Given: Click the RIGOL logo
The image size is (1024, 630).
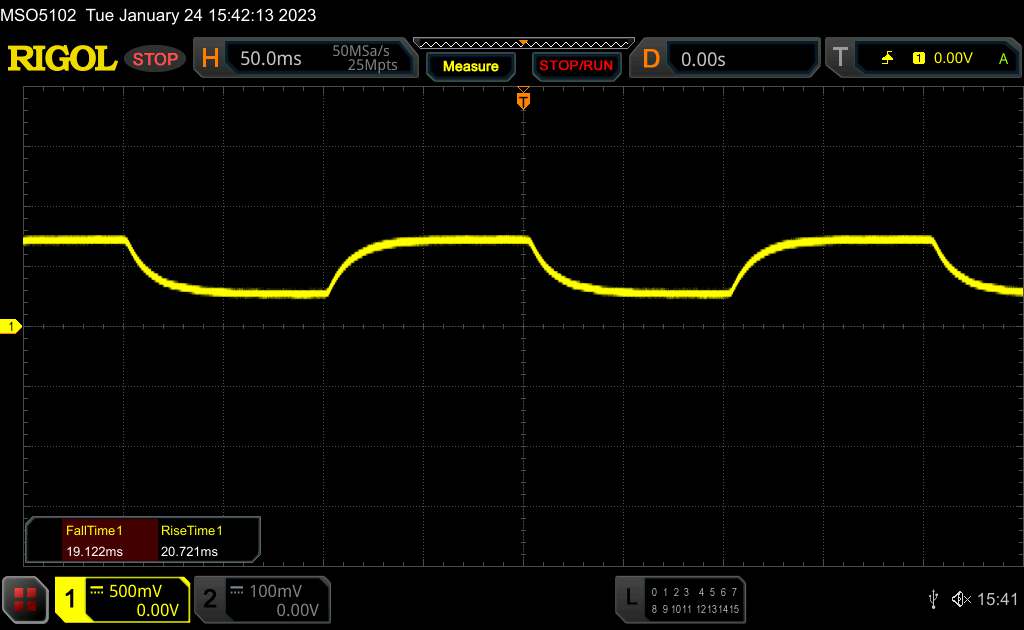Looking at the screenshot, I should [61, 59].
